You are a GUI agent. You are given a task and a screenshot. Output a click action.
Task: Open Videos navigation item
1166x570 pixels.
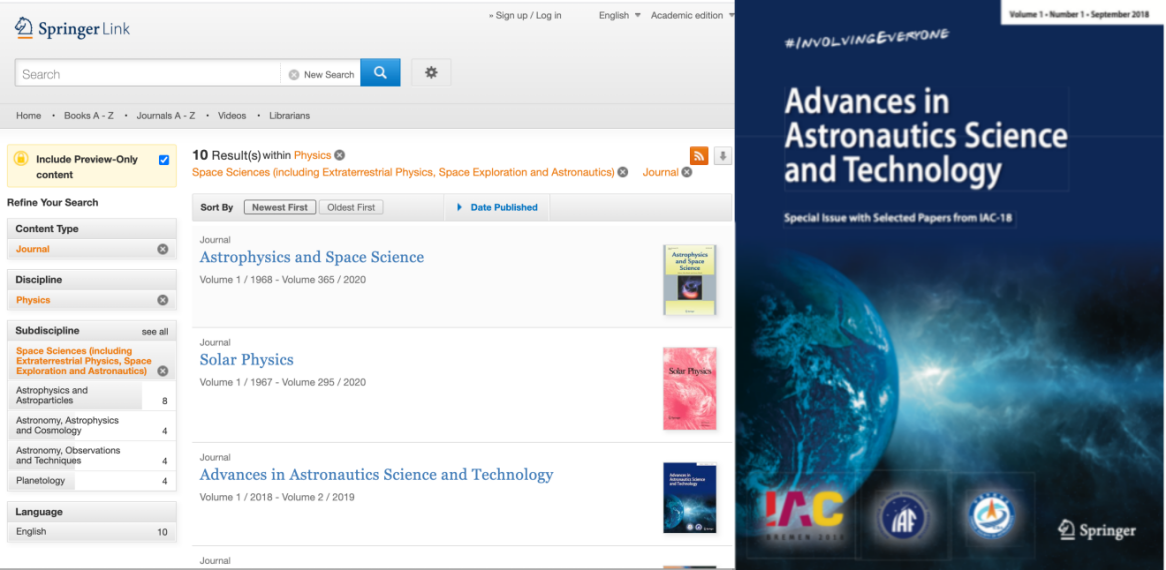[232, 116]
